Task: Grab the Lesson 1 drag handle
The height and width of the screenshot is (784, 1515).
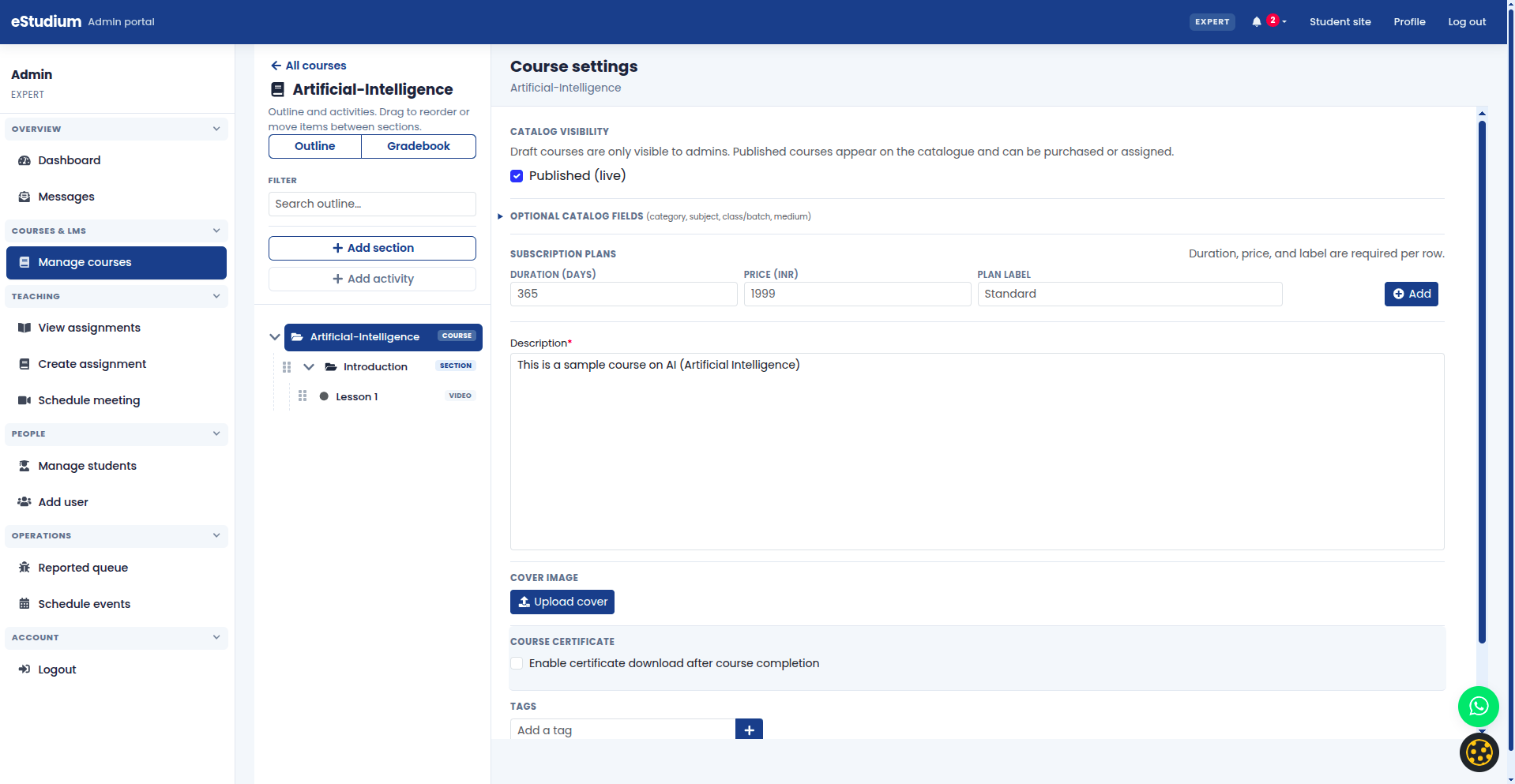Action: 303,396
